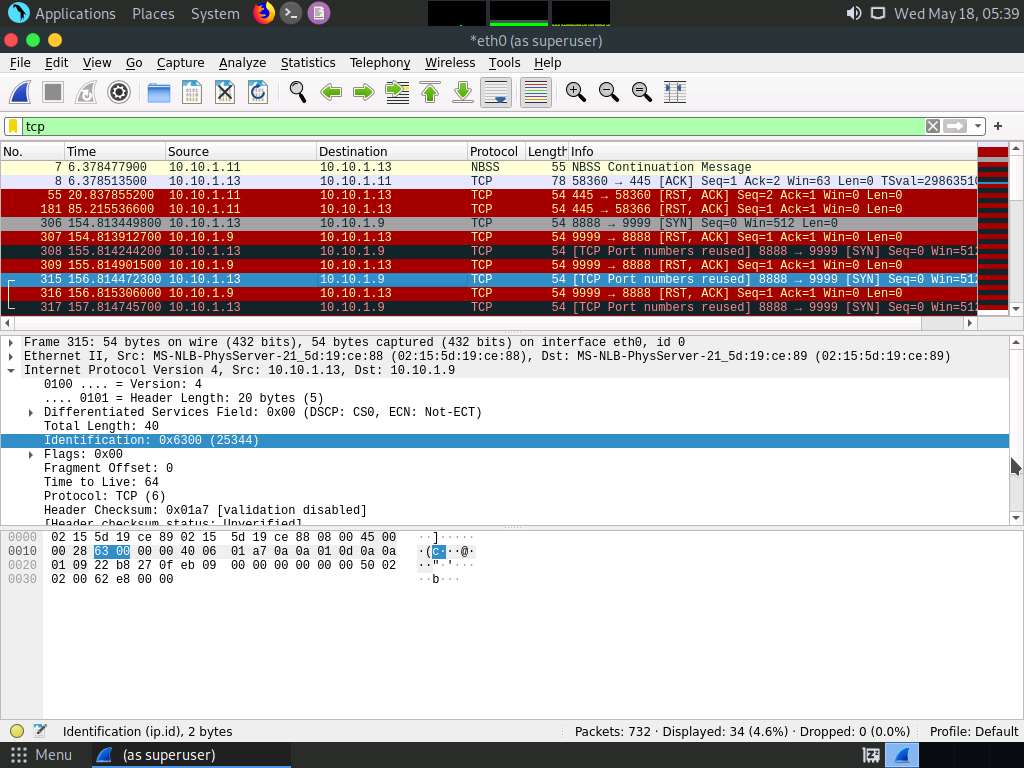
Task: Click the display filter bookmark icon
Action: tap(13, 126)
